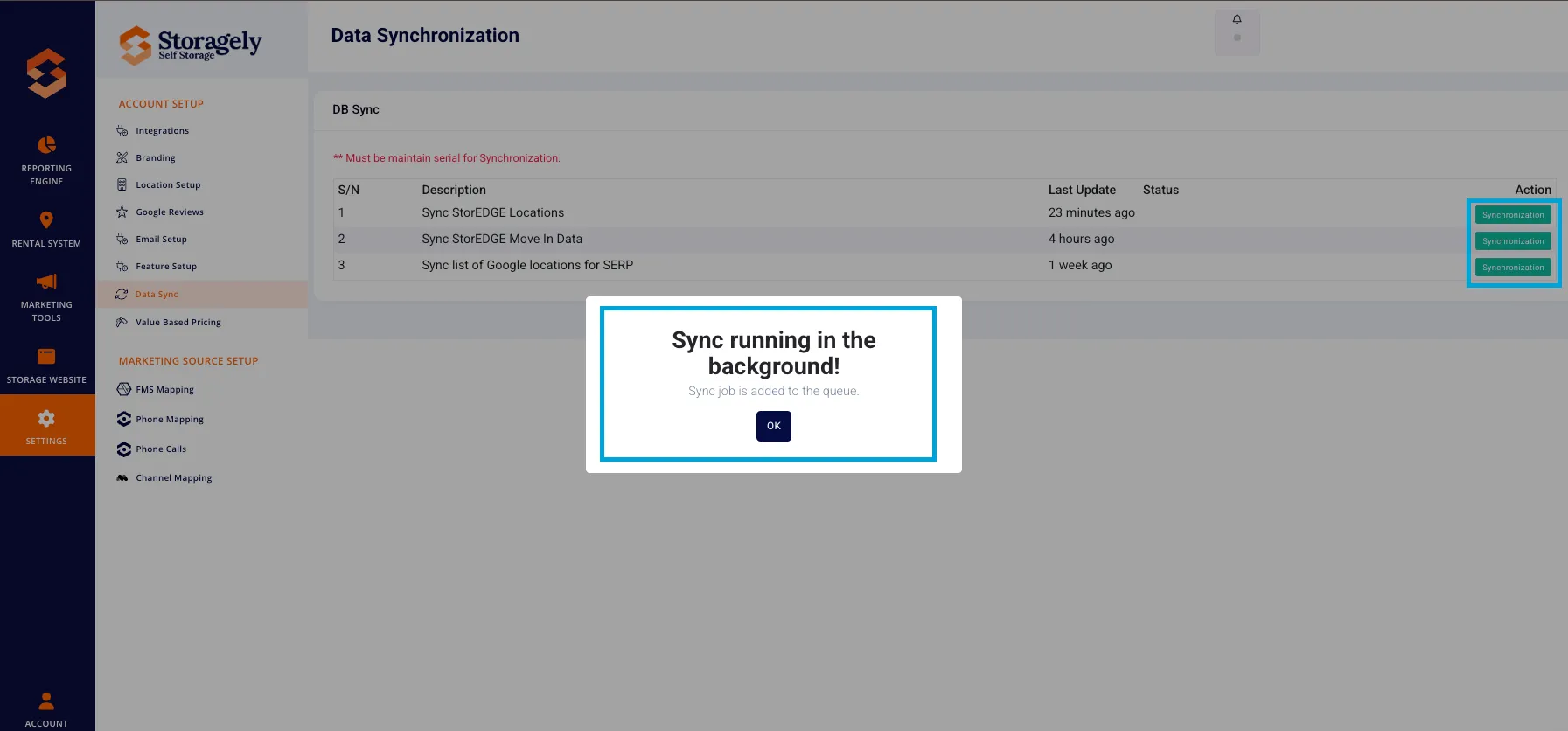Go to FMS Mapping
This screenshot has width=1568, height=731.
(x=164, y=390)
